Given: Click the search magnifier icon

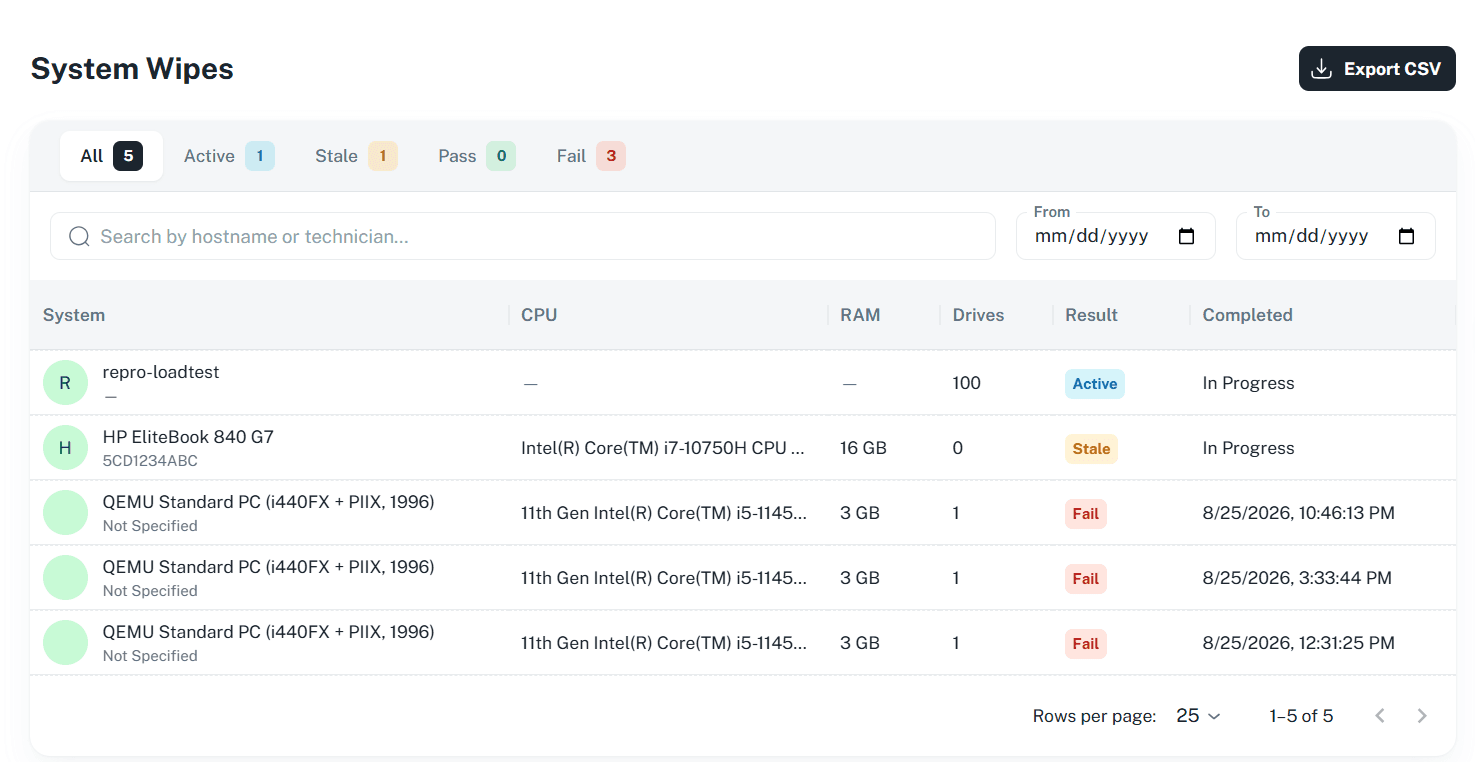Looking at the screenshot, I should coord(79,237).
